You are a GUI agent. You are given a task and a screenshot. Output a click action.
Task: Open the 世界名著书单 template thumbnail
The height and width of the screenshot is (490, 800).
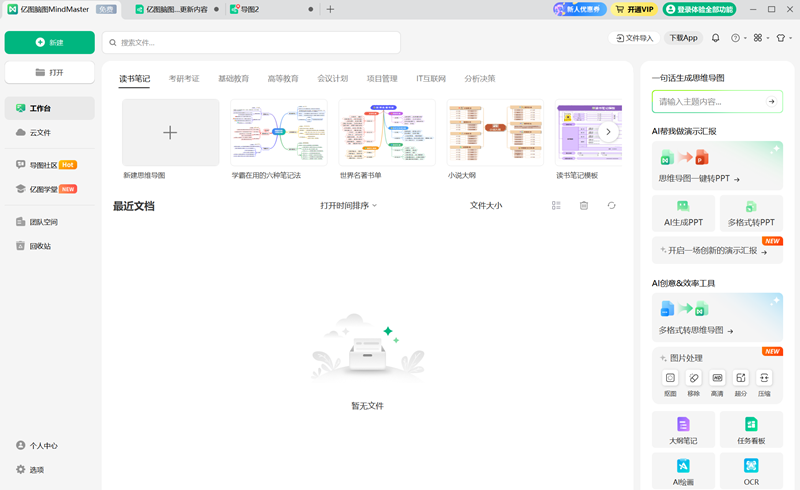point(387,132)
